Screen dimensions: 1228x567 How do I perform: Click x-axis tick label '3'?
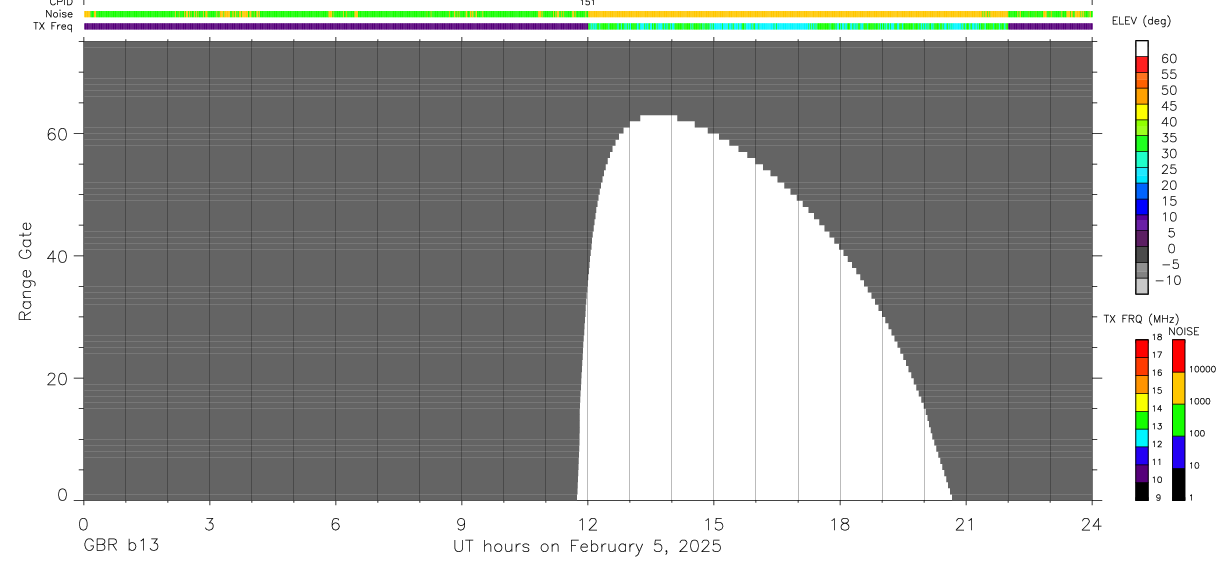coord(209,524)
